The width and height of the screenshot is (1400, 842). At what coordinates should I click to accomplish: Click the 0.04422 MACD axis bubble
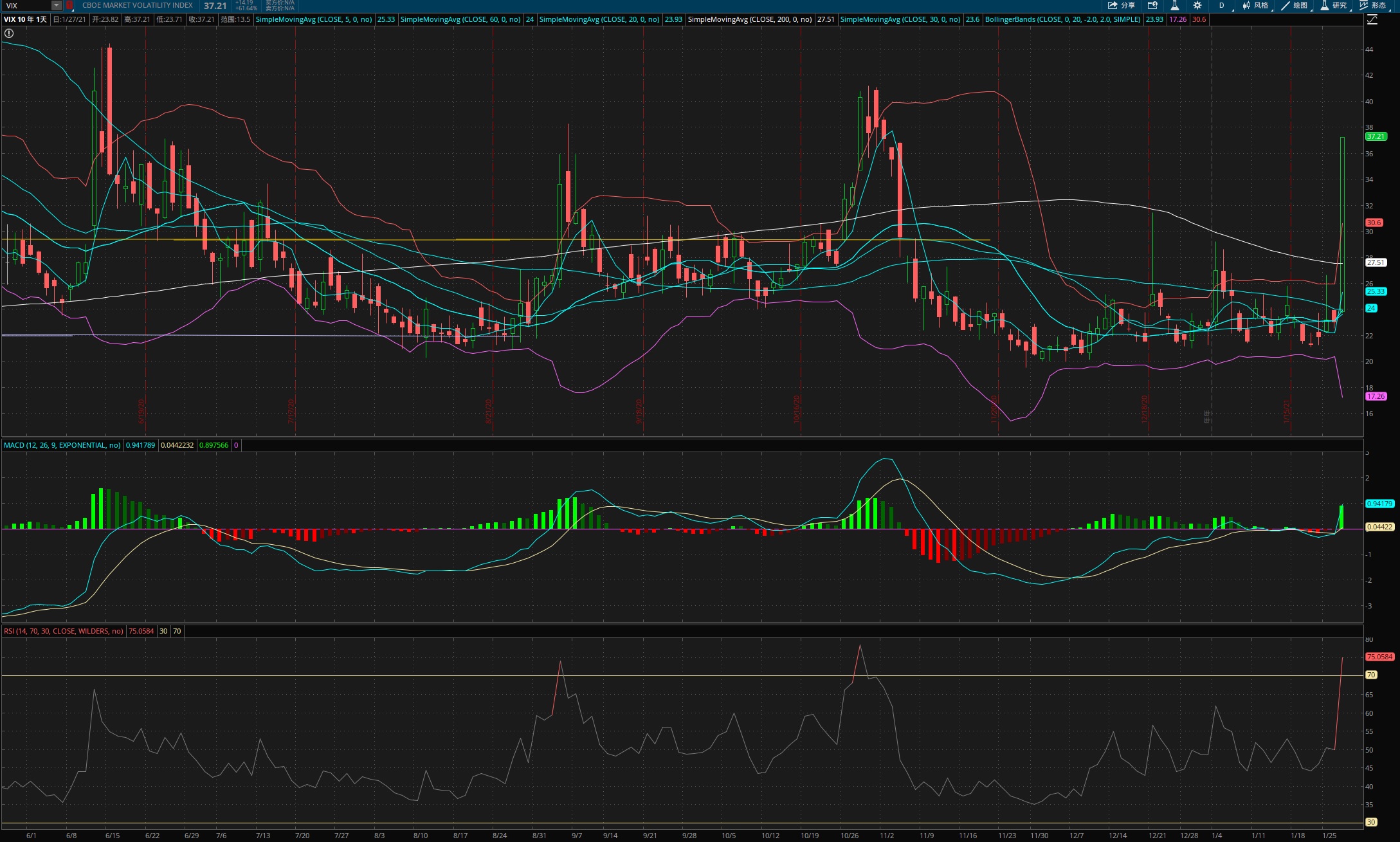click(x=1380, y=527)
